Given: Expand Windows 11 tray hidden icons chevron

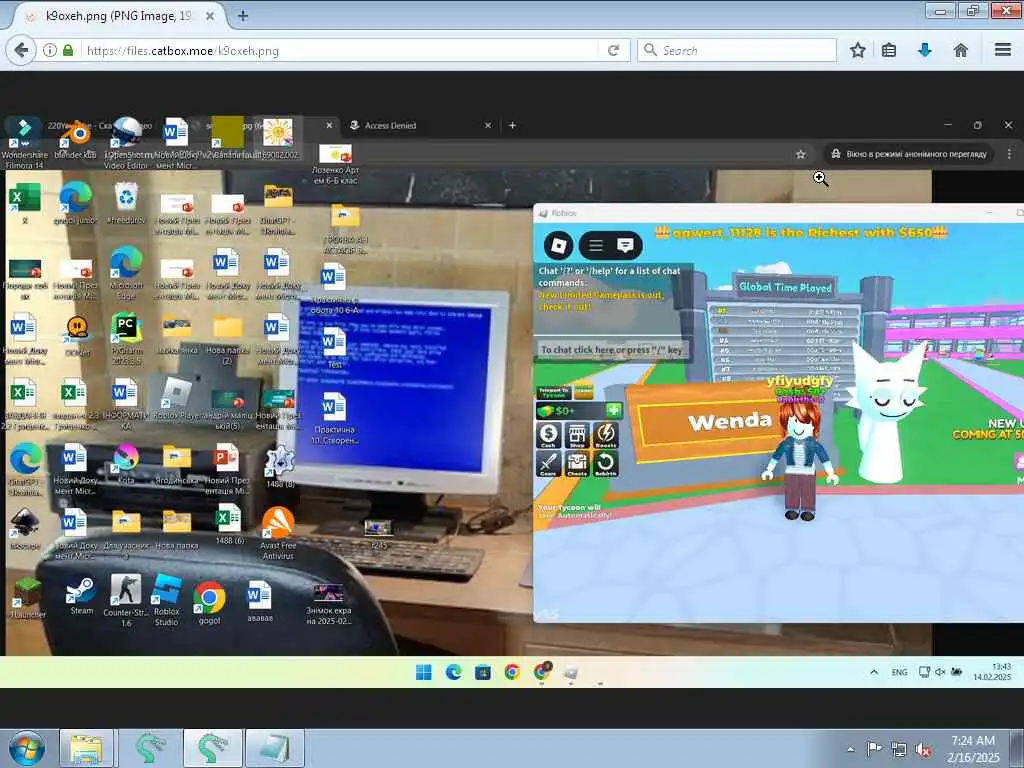Looking at the screenshot, I should tap(874, 672).
